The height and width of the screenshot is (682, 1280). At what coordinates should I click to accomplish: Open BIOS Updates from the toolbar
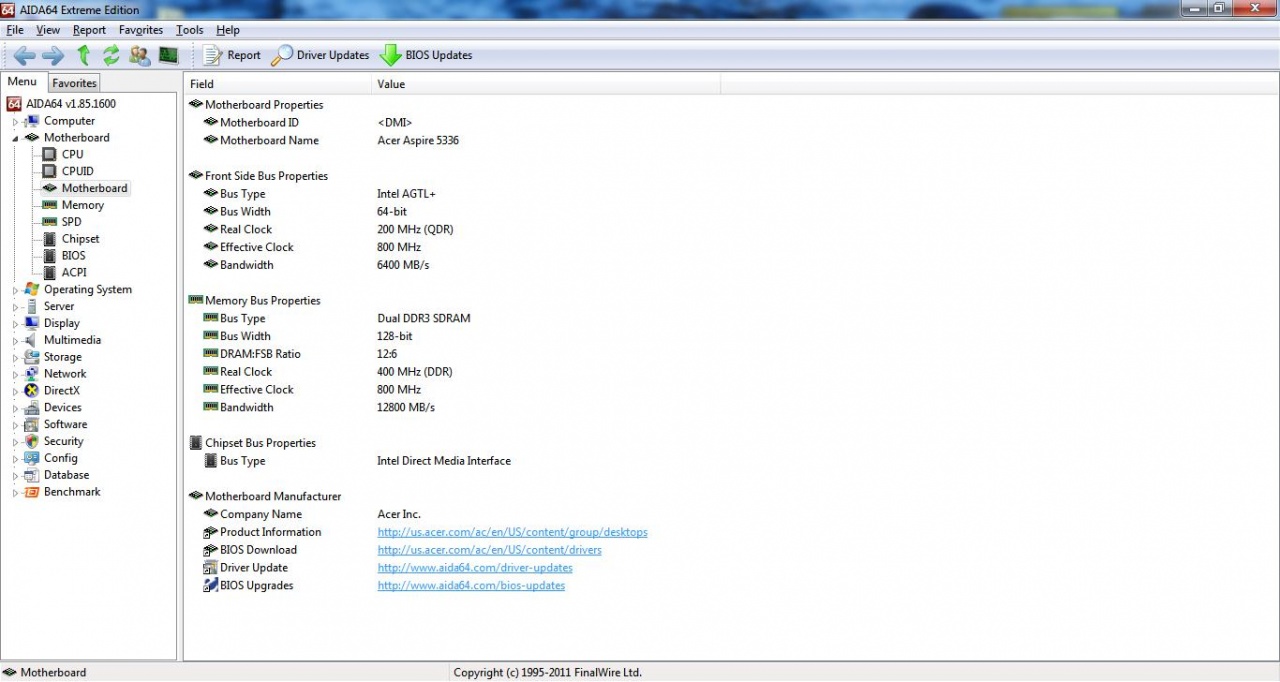click(x=426, y=55)
